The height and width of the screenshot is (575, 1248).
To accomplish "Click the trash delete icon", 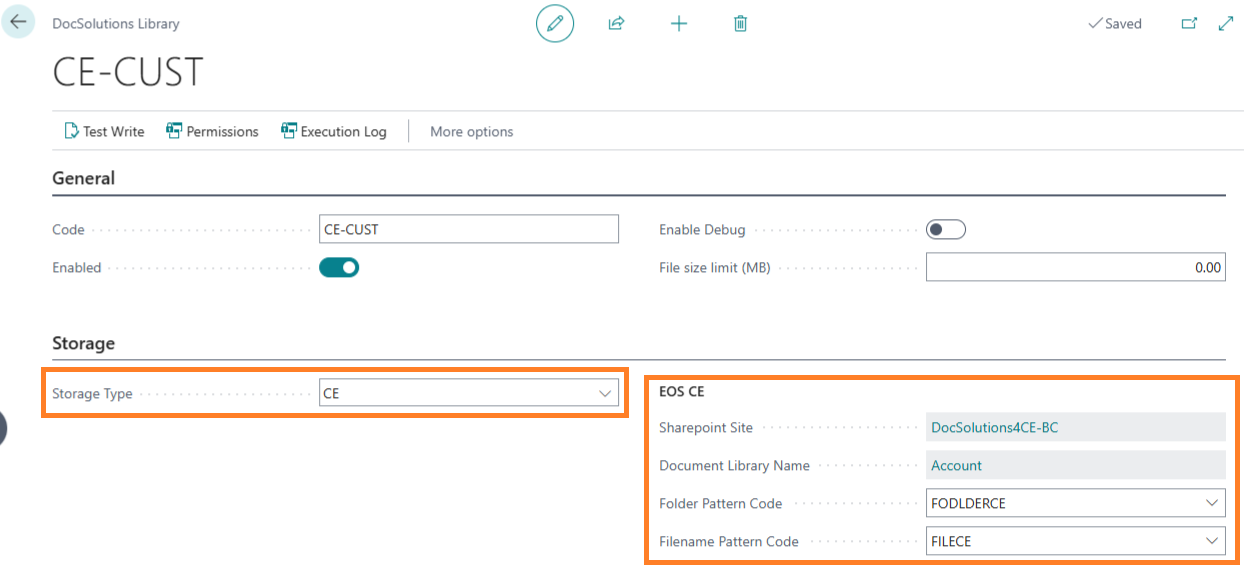I will (x=740, y=23).
